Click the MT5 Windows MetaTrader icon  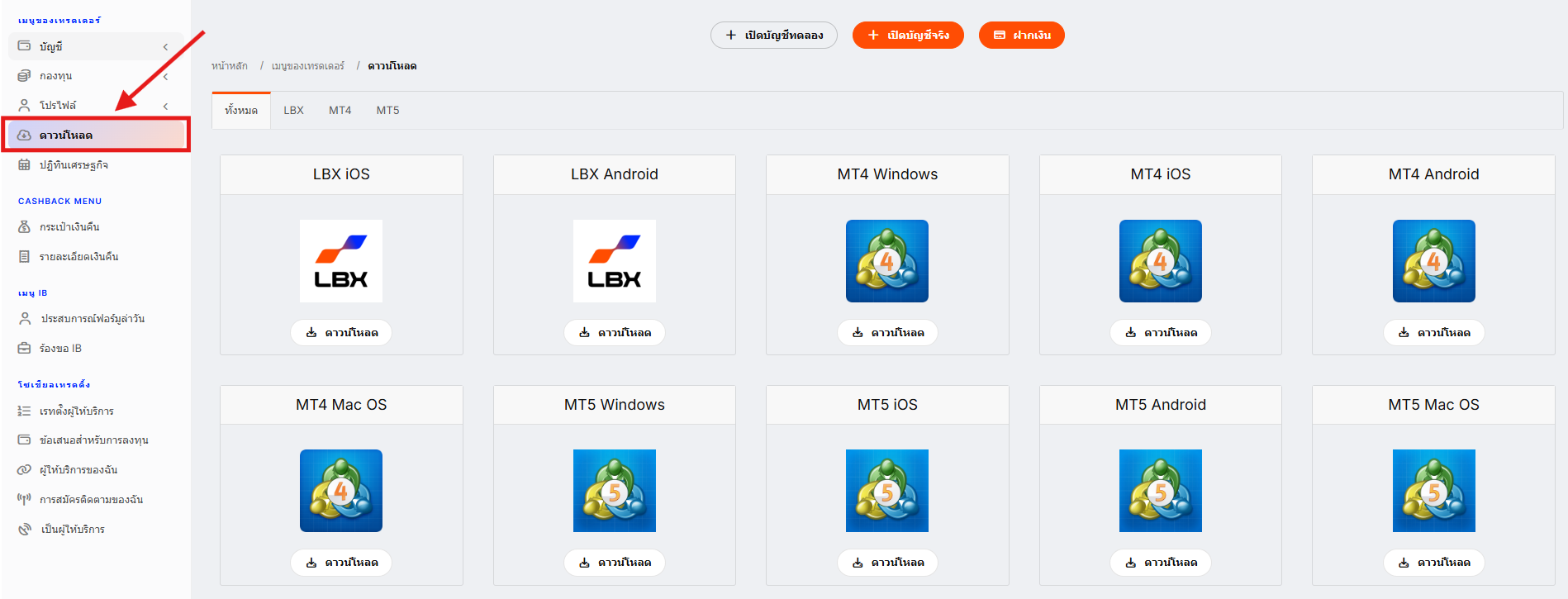pos(615,491)
